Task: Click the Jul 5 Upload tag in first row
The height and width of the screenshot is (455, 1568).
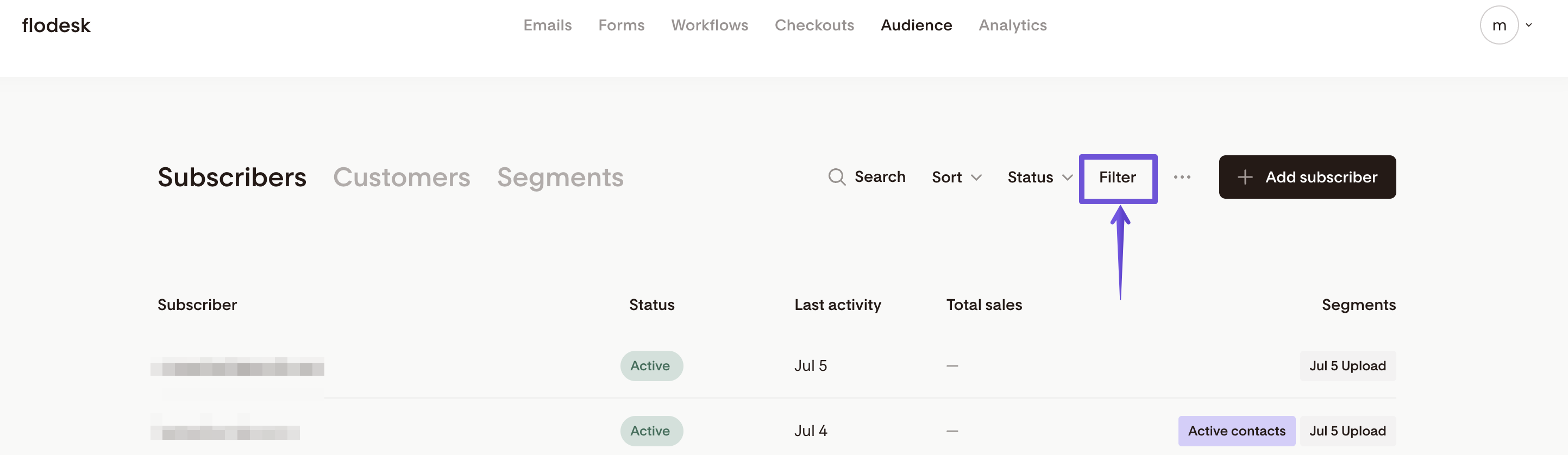Action: 1347,365
